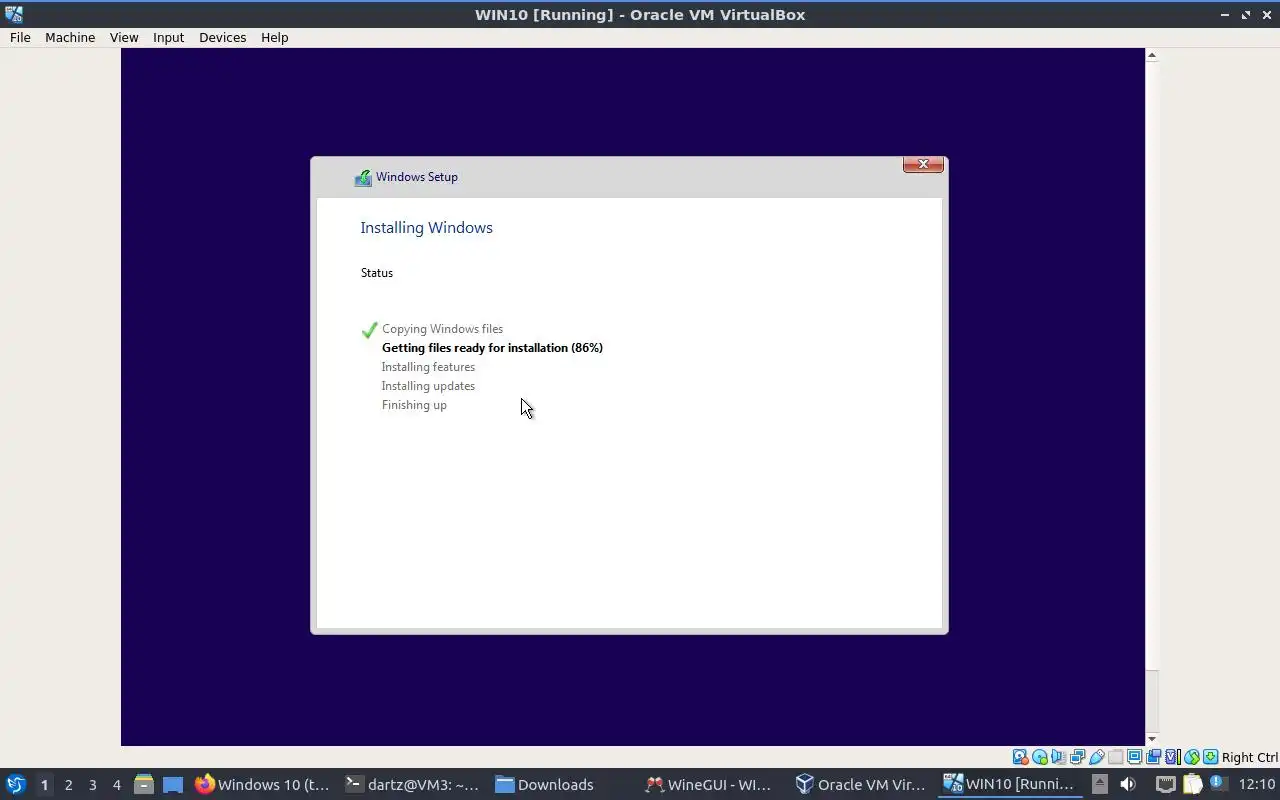
Task: Maximize the VirtualBox window
Action: click(1246, 15)
